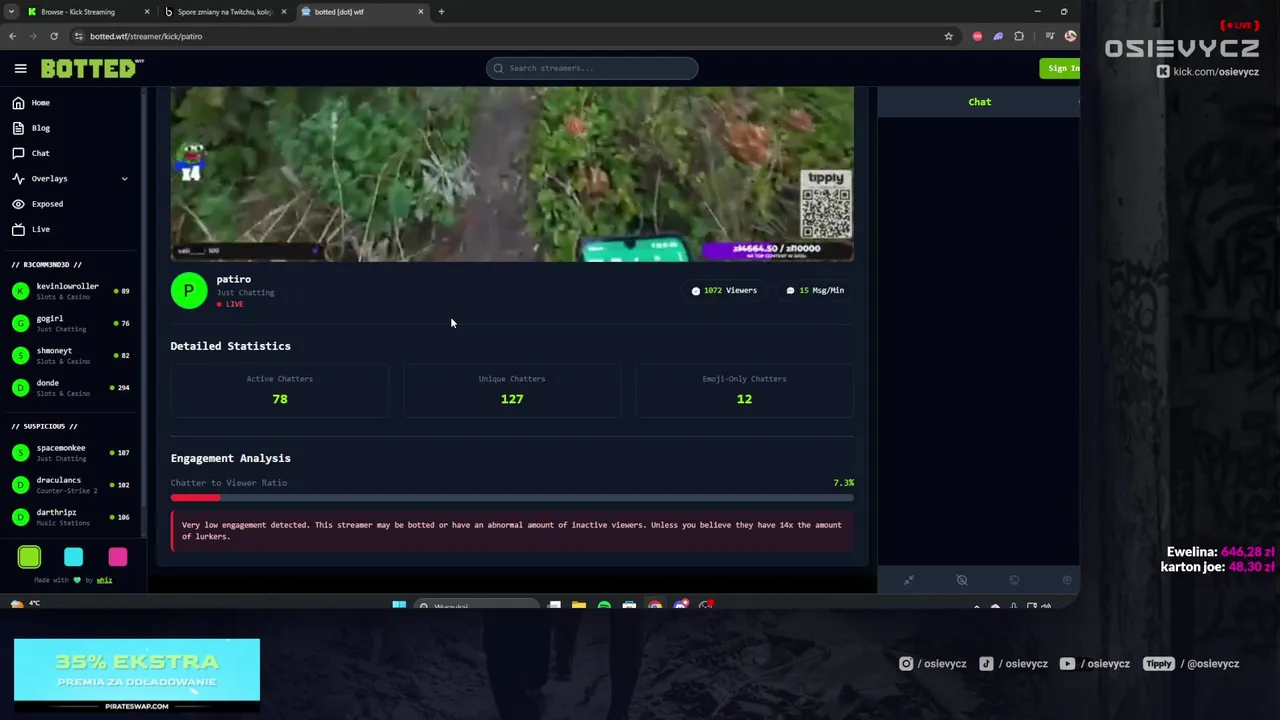
Task: Close the botted [dot] wtf tab
Action: (420, 12)
